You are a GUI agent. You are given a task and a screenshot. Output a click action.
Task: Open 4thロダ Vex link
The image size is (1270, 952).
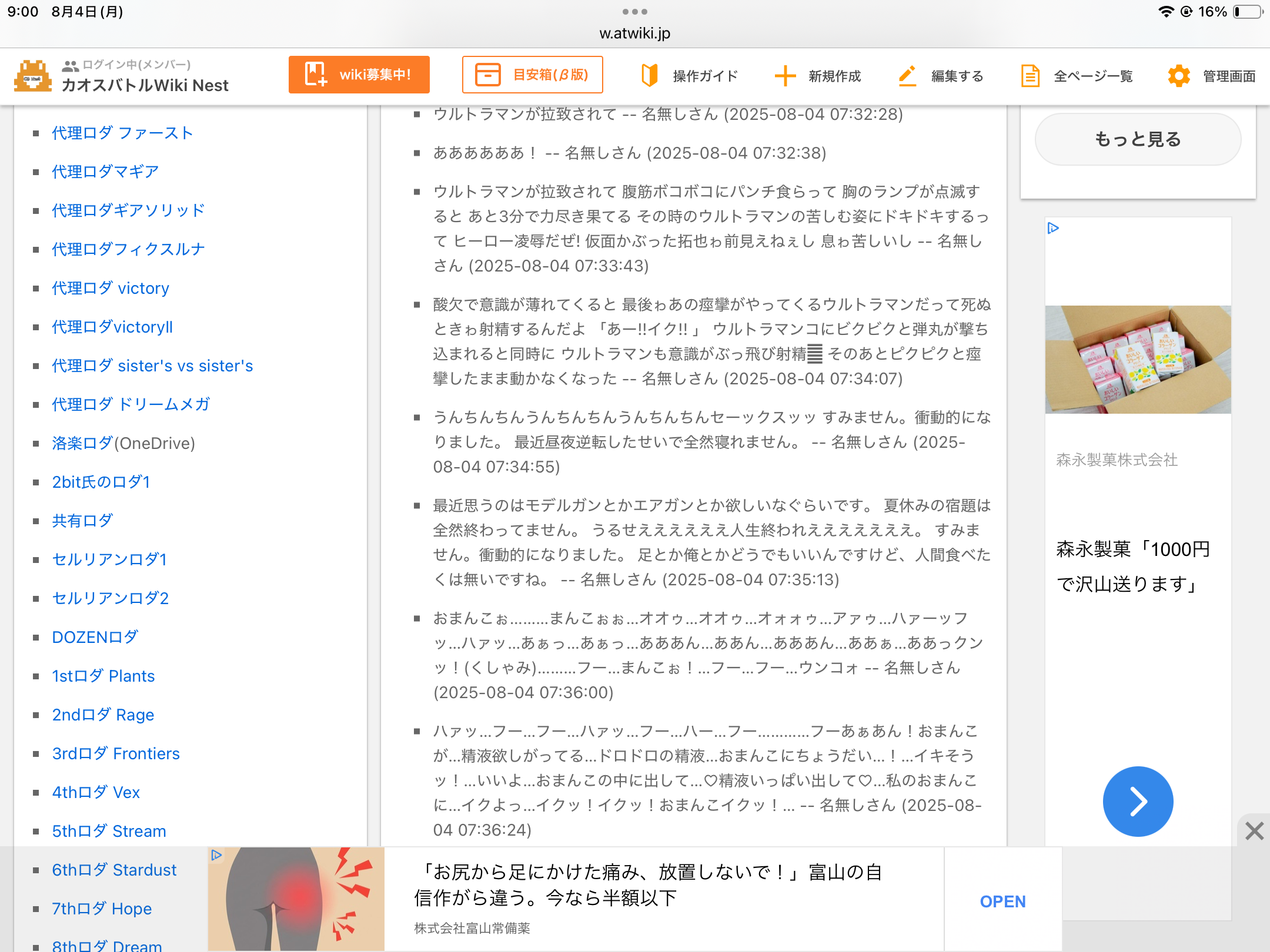pos(96,792)
